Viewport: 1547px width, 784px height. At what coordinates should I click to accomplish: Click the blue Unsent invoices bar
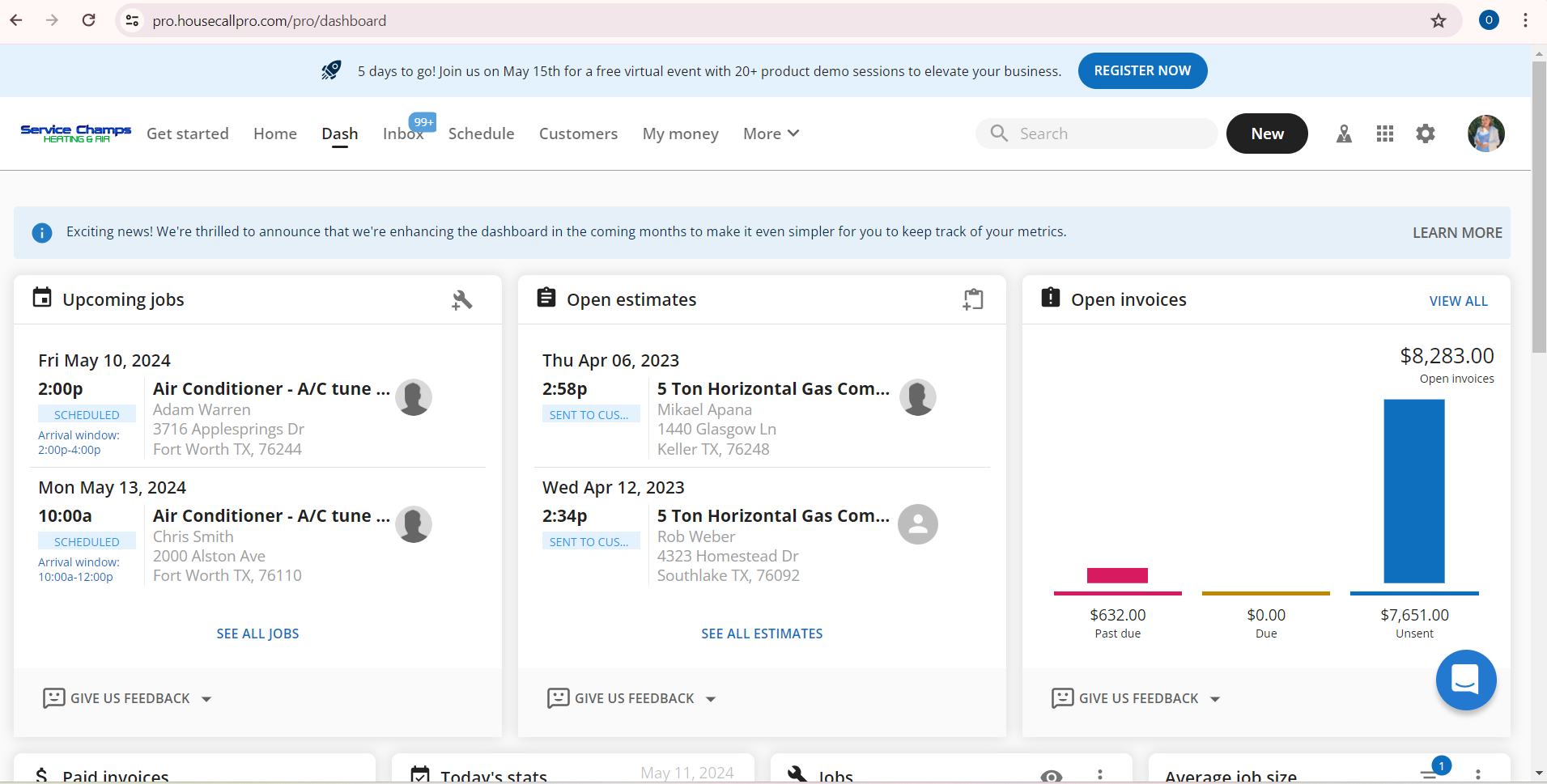[1413, 490]
